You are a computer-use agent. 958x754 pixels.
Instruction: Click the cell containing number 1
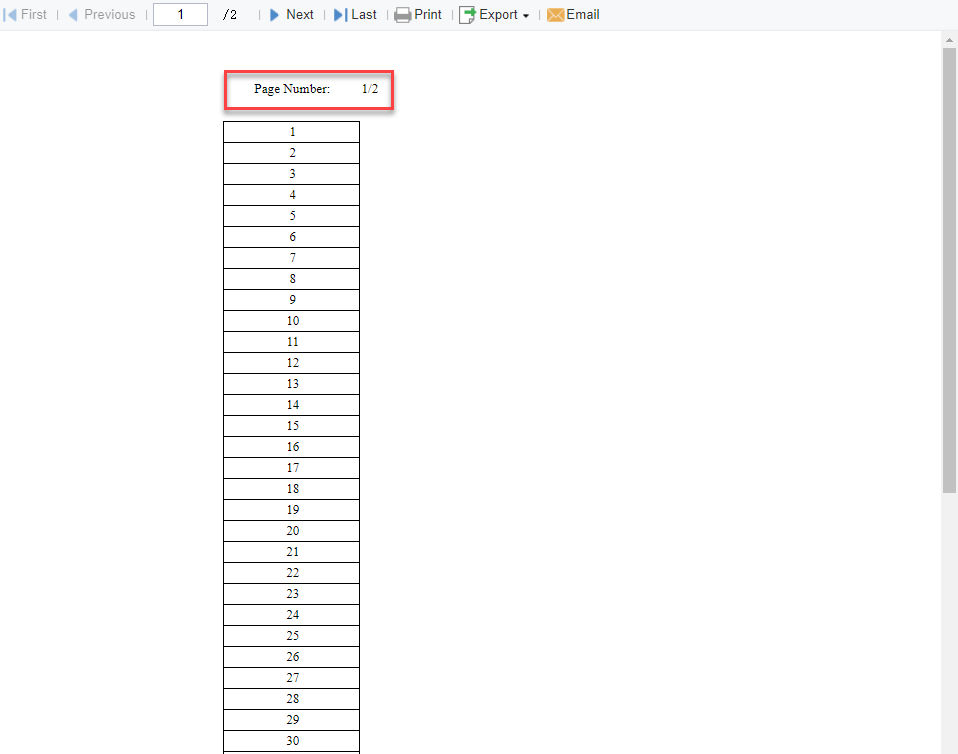point(292,131)
